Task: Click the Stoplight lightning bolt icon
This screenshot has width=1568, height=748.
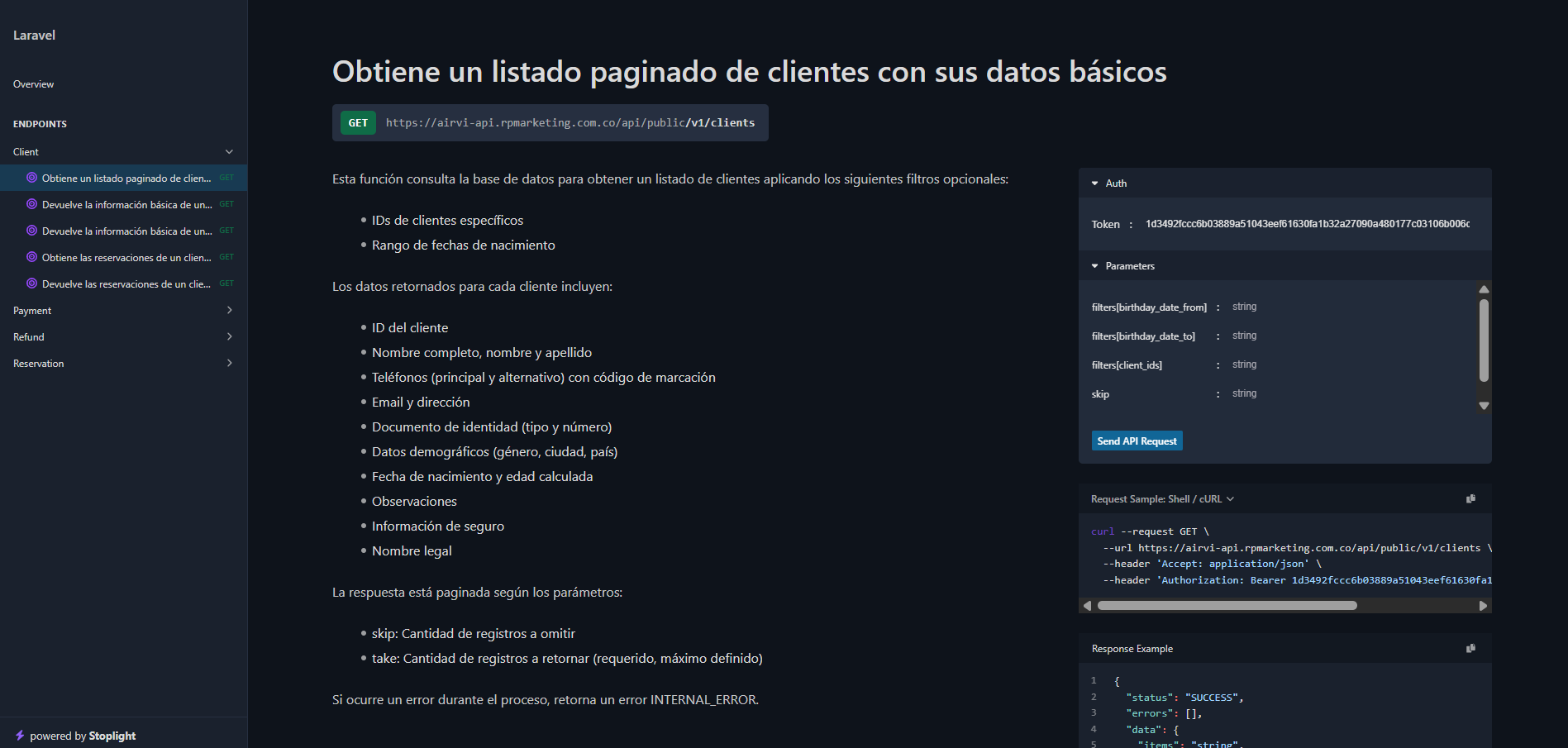Action: click(20, 736)
